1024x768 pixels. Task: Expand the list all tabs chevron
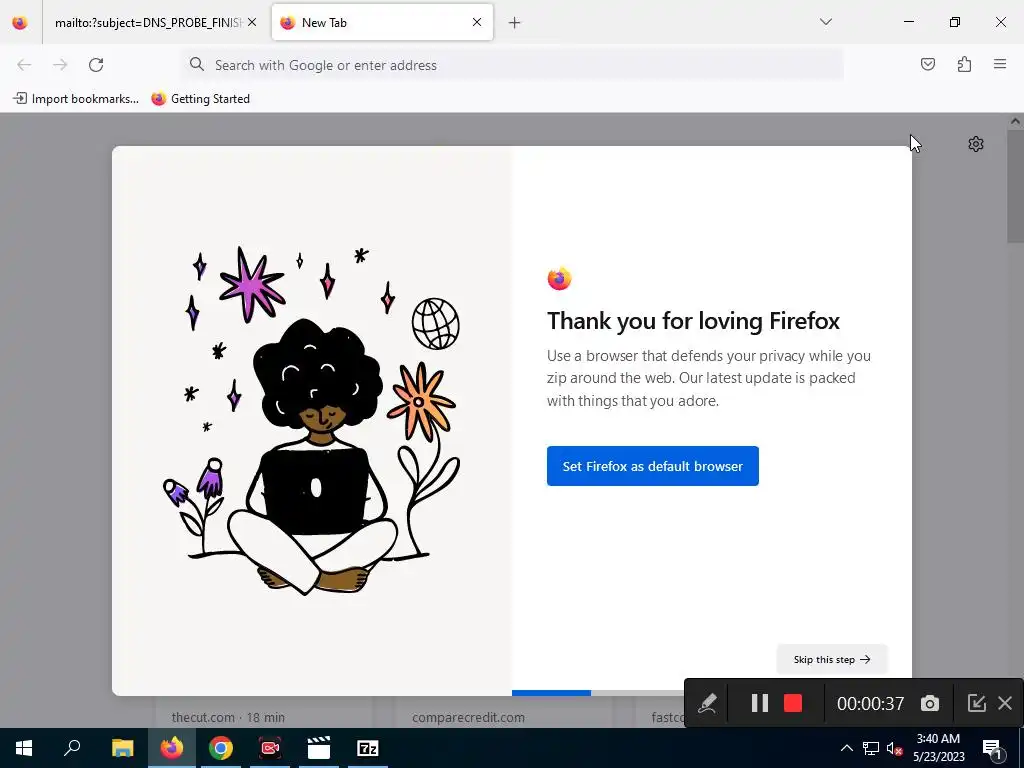pyautogui.click(x=825, y=22)
